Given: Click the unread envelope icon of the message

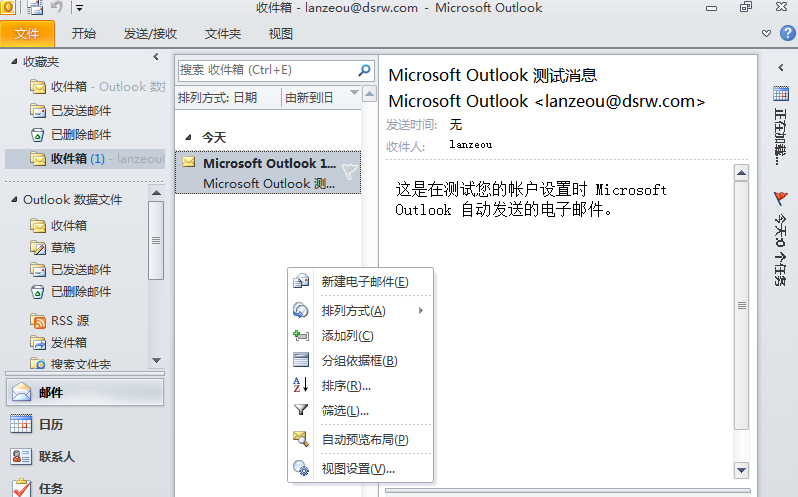Looking at the screenshot, I should pyautogui.click(x=189, y=162).
